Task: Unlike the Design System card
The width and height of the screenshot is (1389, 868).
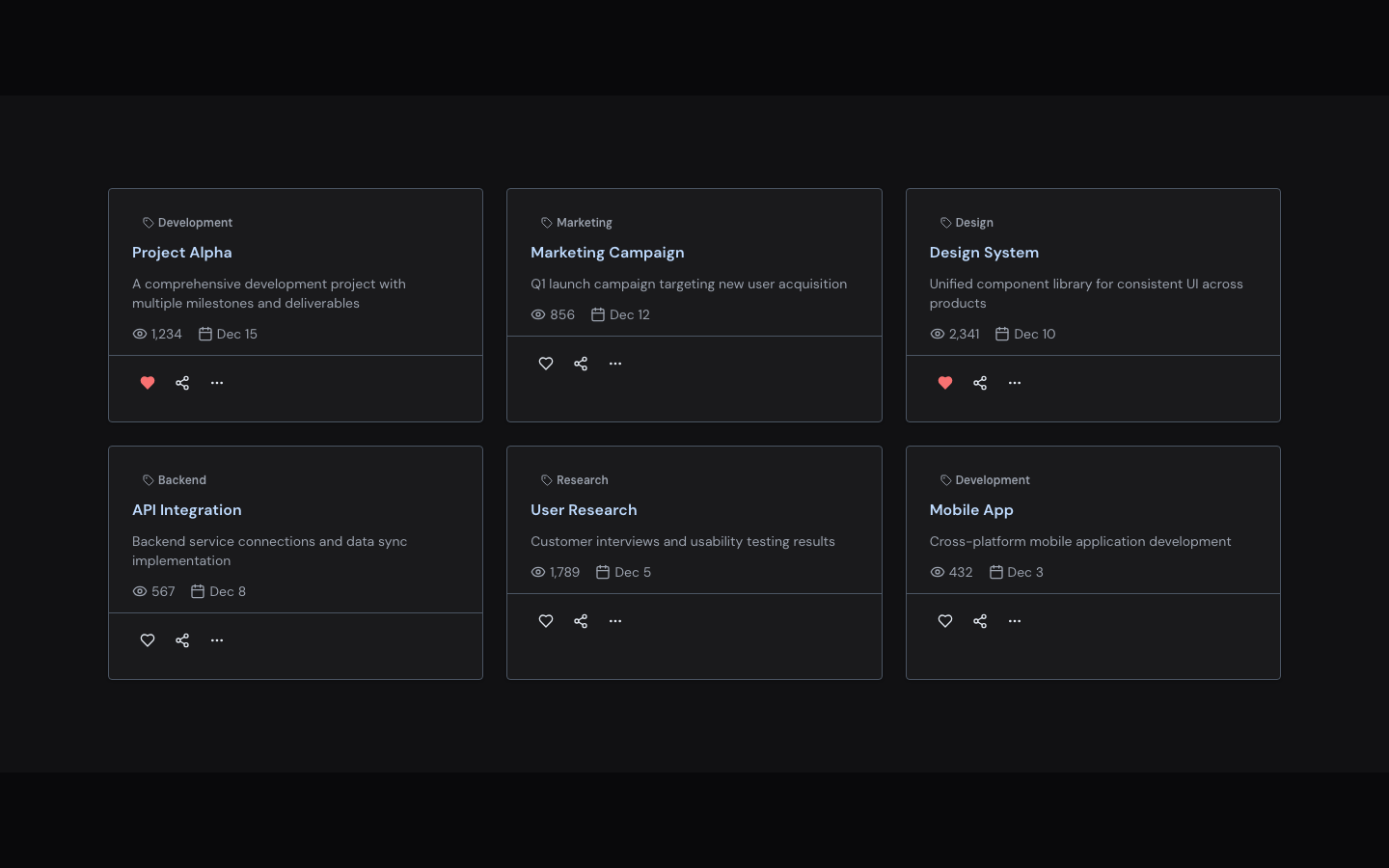Action: [945, 383]
